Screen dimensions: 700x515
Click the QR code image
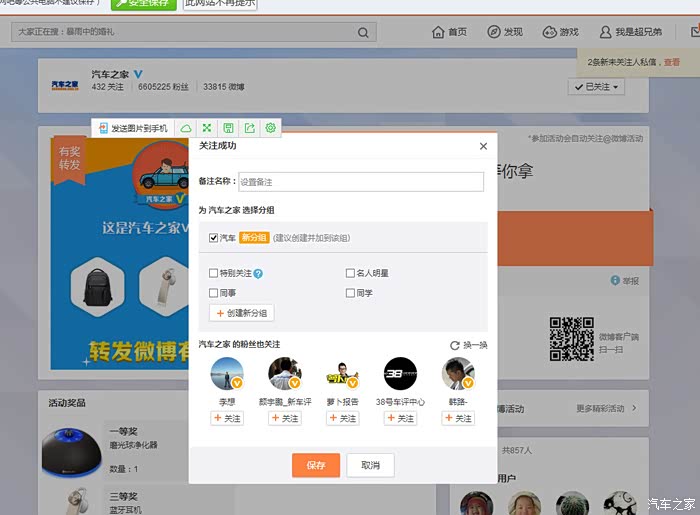570,338
